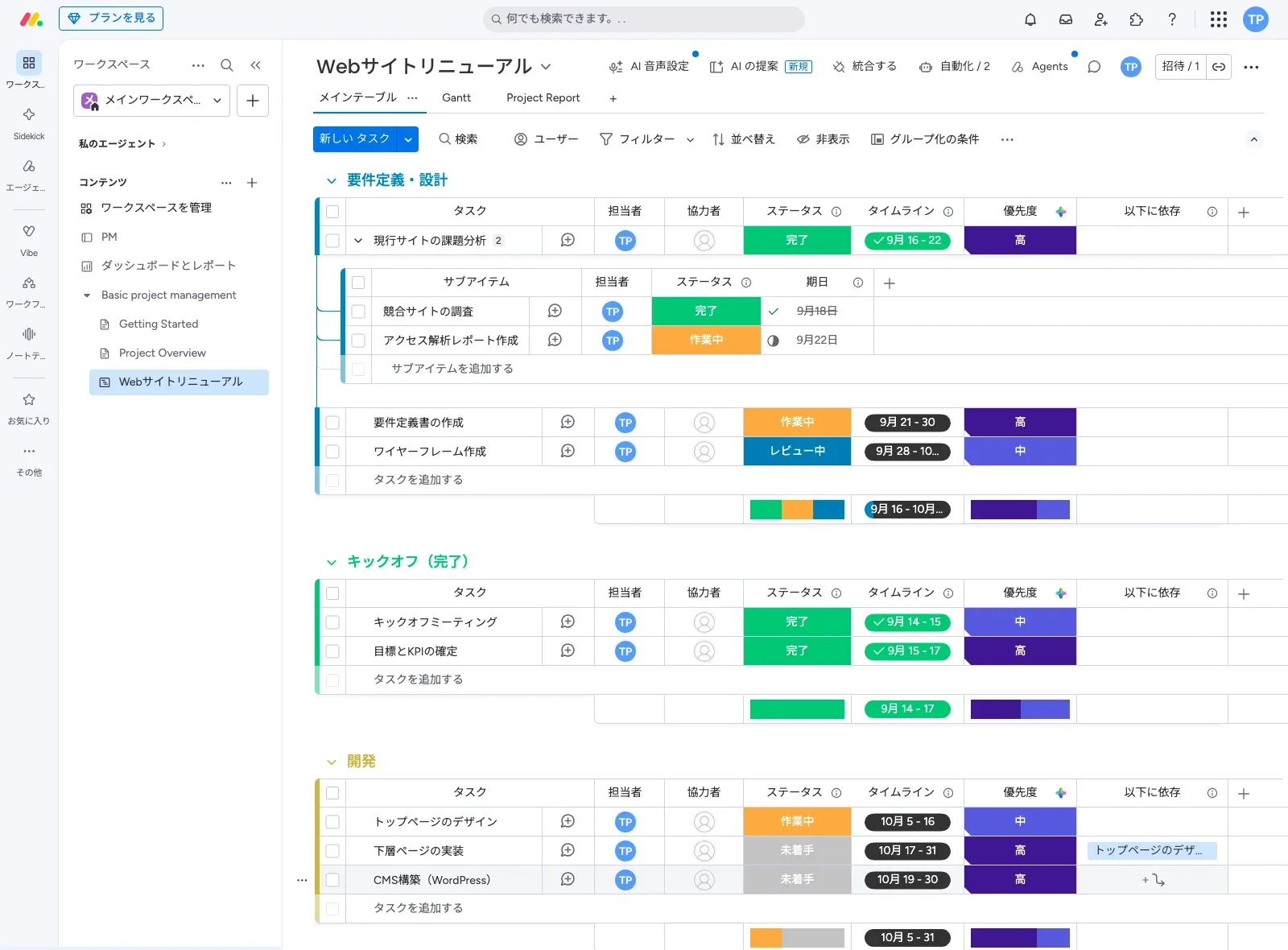Show info for タイムライン column header

coord(948,212)
